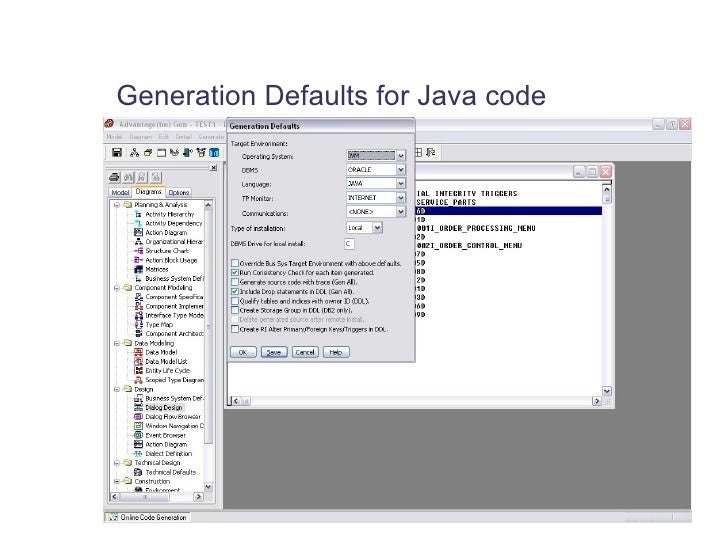Open DBMS dropdown showing ORACLE
This screenshot has height=546, width=728.
(x=401, y=169)
